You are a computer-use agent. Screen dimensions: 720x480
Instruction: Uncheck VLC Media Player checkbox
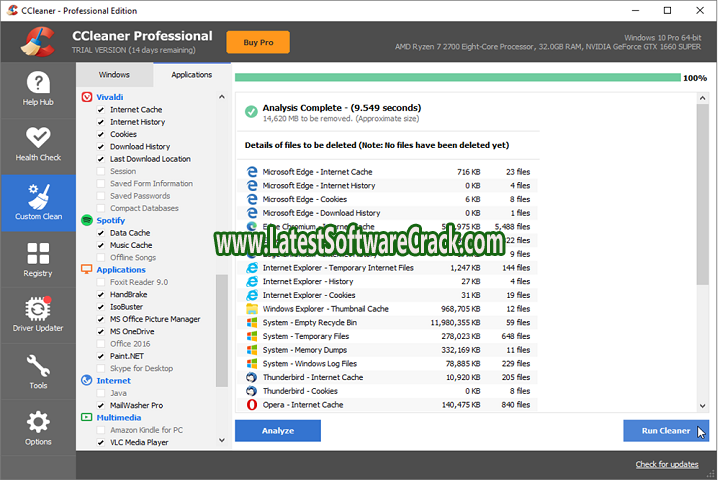coord(101,442)
